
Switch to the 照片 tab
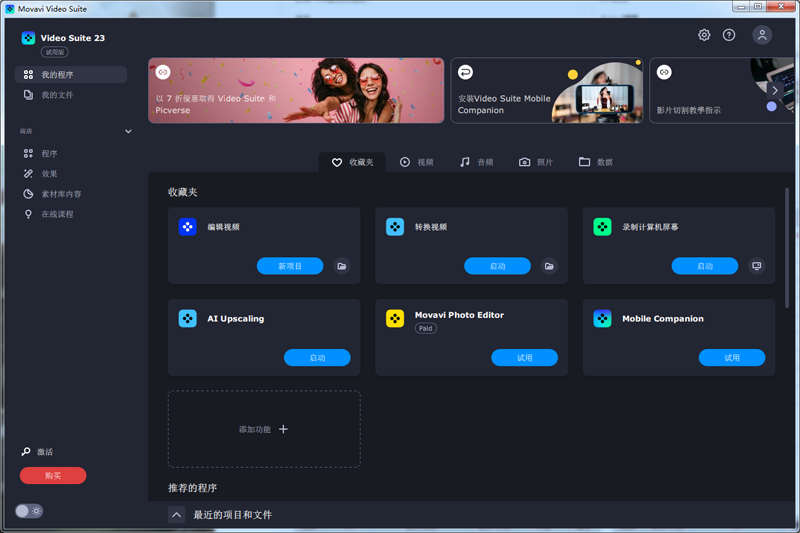536,162
